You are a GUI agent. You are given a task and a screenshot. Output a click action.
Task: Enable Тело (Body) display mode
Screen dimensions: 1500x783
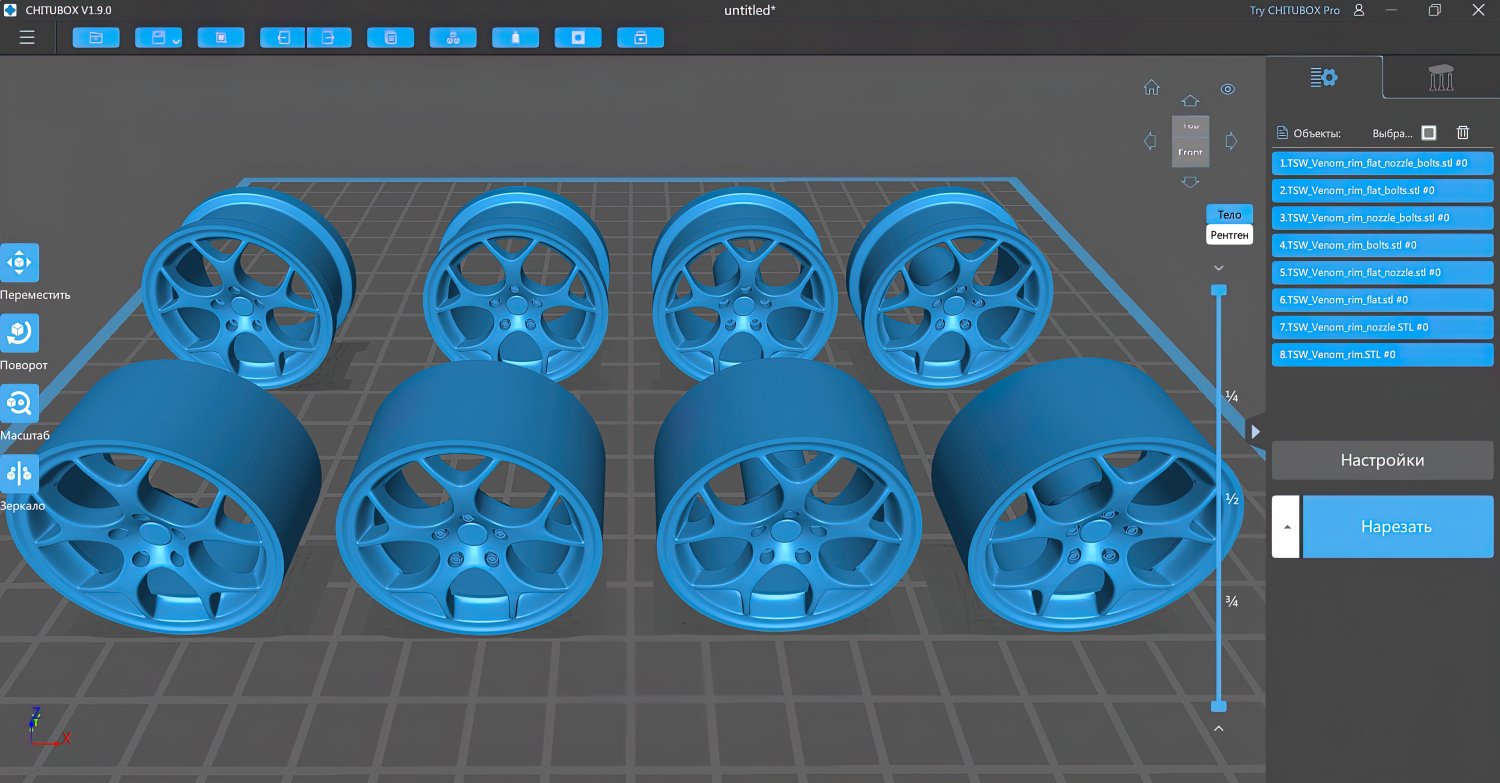(x=1228, y=214)
